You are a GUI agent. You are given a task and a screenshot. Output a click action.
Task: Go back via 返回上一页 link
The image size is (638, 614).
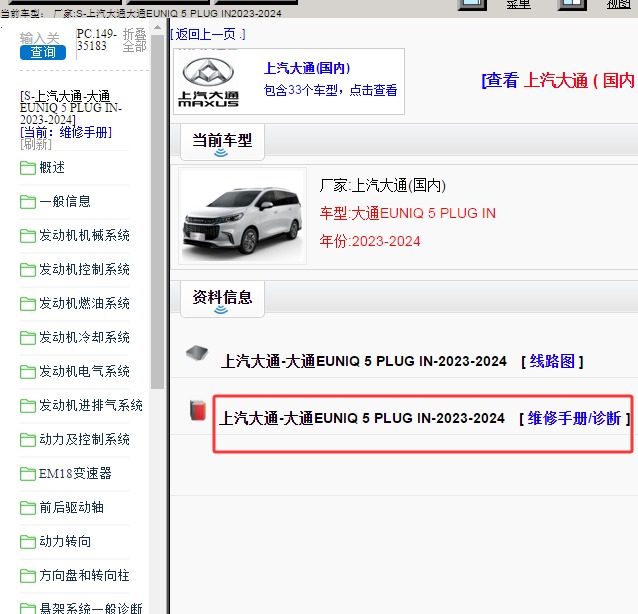(208, 34)
